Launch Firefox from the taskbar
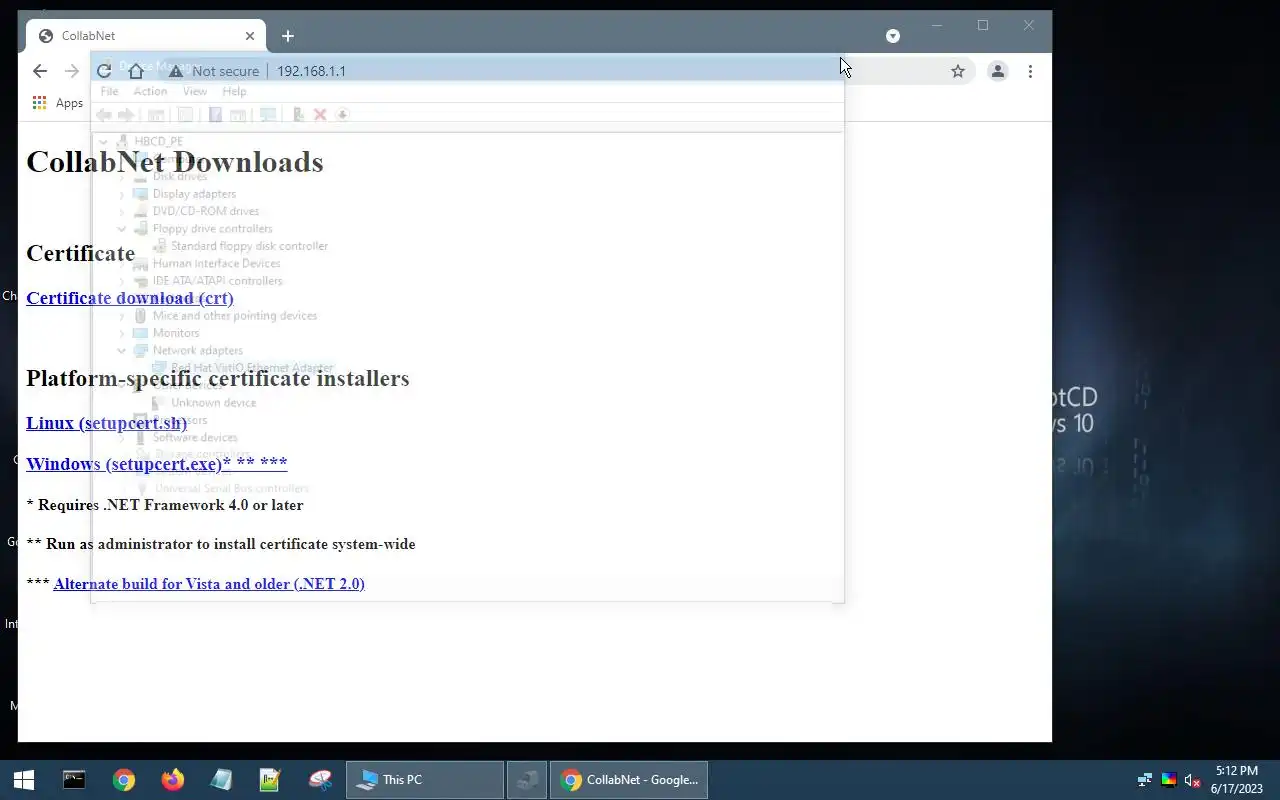Viewport: 1280px width, 800px height. (x=173, y=780)
